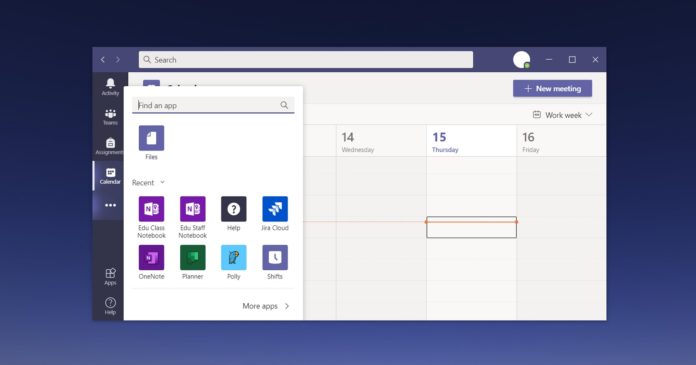Launch the Jira Cloud app
Screen dimensions: 696x365
(x=275, y=209)
